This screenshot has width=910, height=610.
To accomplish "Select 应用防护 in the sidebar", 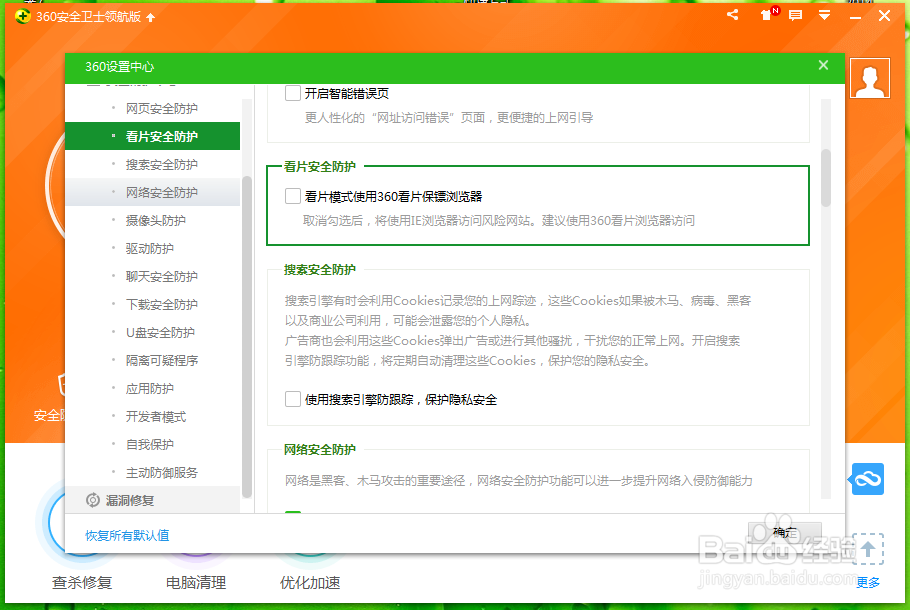I will [x=153, y=388].
